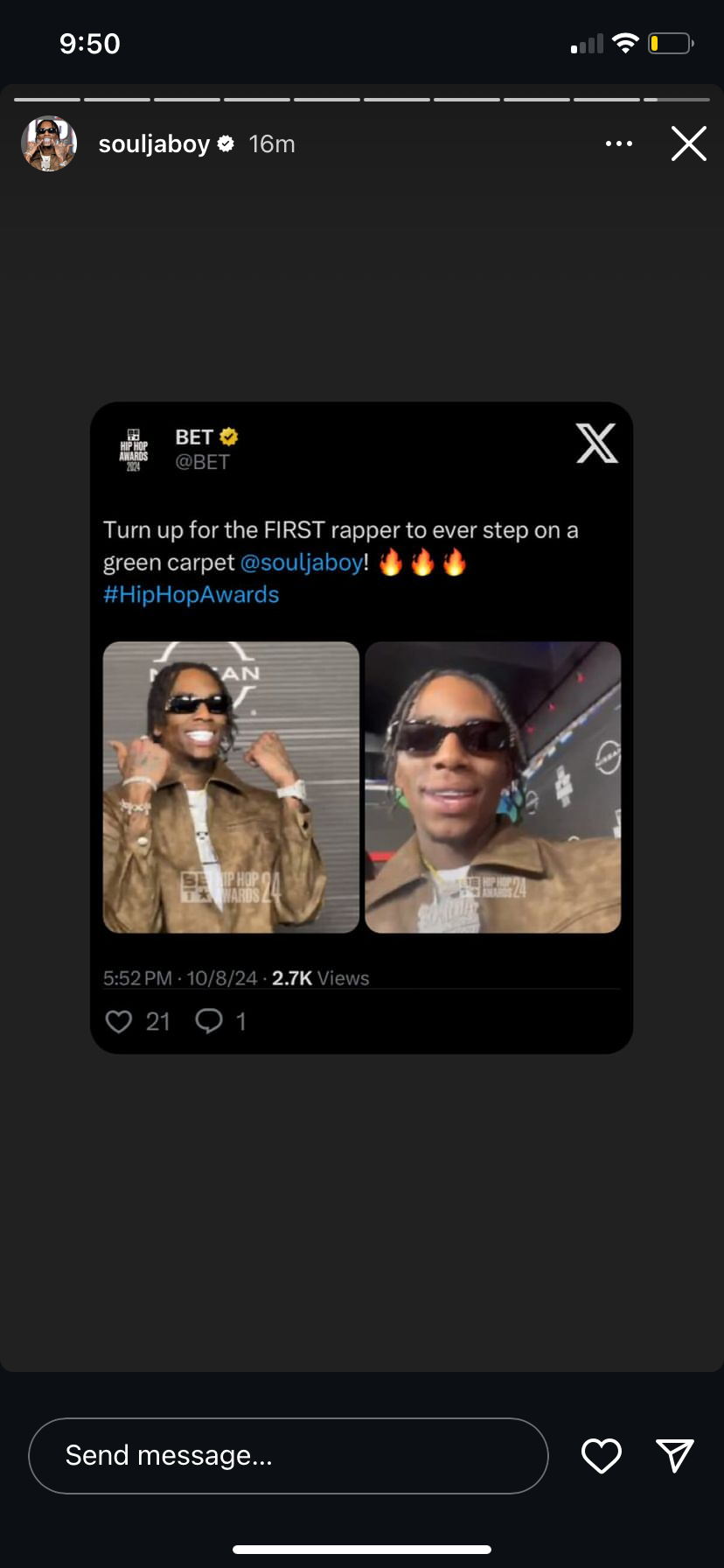Open the souljaboy username link

(x=154, y=143)
